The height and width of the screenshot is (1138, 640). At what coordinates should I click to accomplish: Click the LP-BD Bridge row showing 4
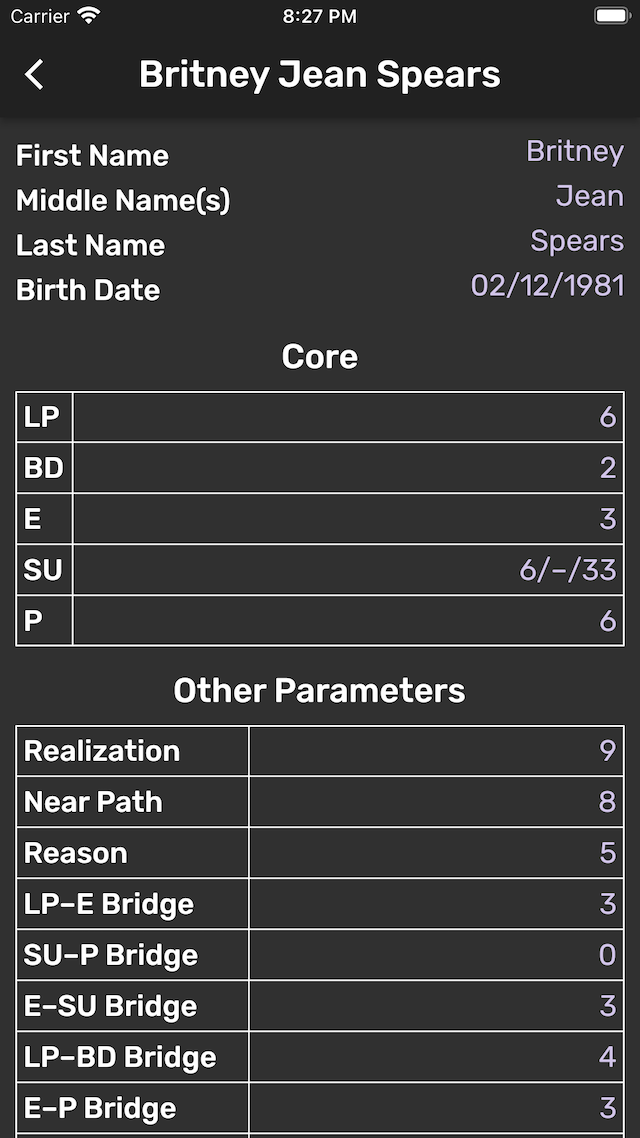tap(320, 1056)
